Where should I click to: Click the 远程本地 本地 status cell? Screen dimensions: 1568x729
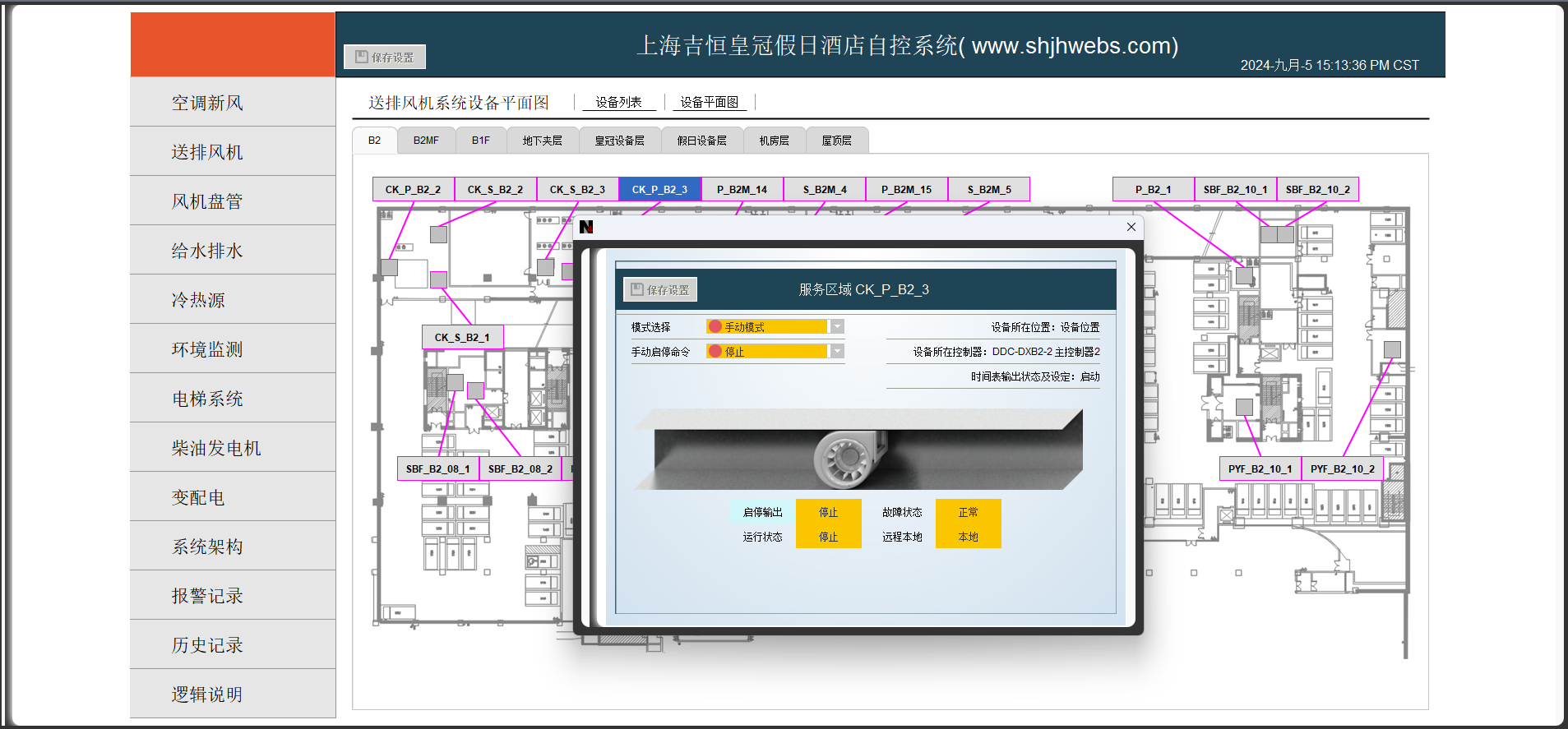point(969,536)
